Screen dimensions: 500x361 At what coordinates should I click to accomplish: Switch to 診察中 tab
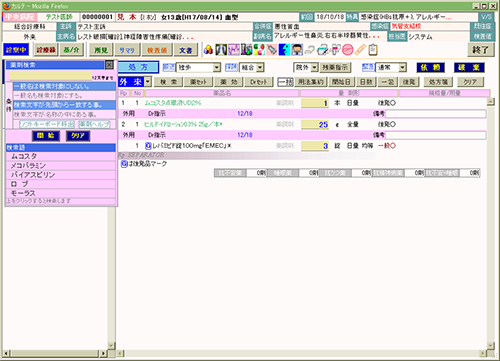tap(16, 50)
